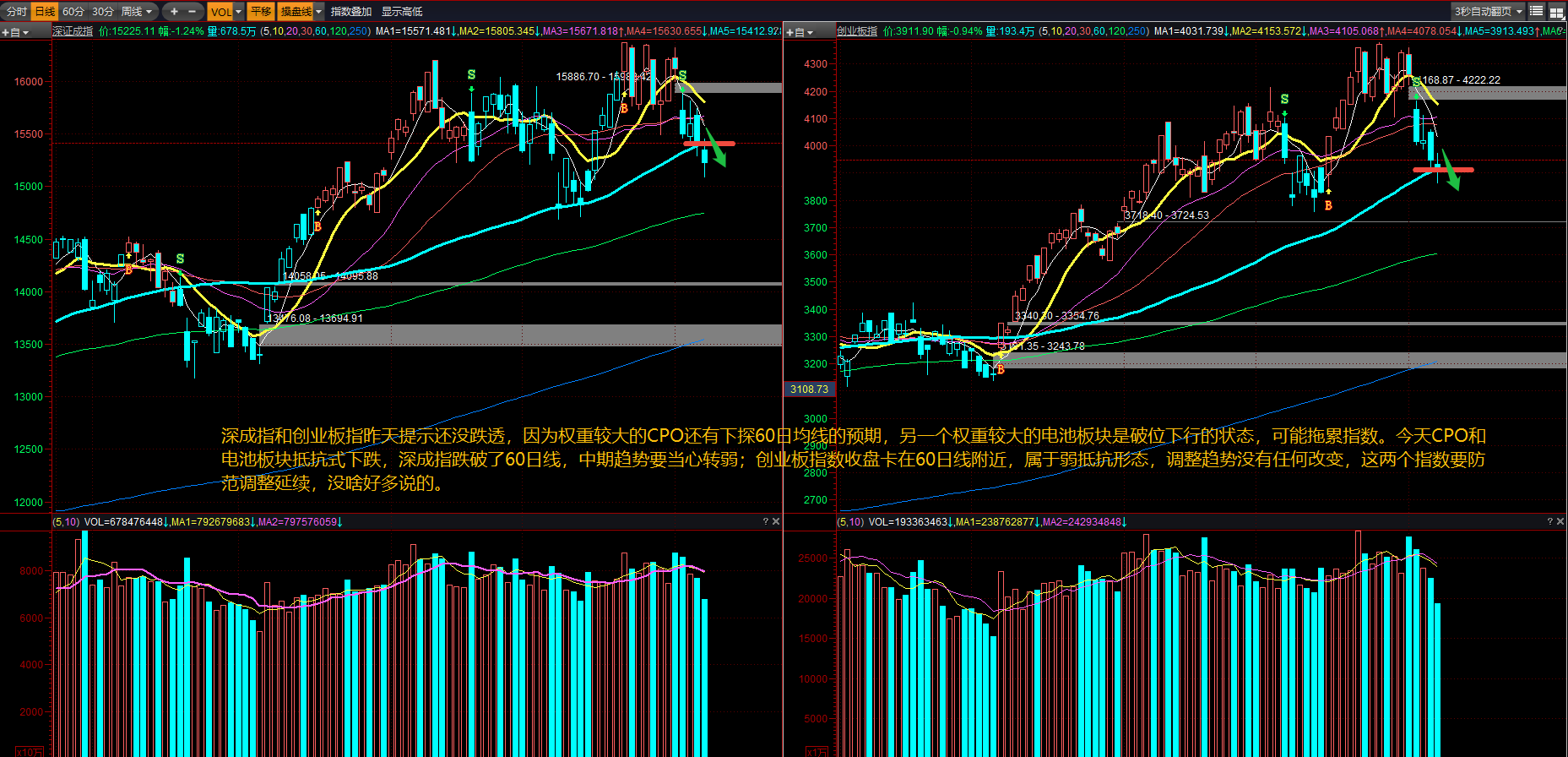Close the left volume indicator panel
This screenshot has height=757, width=1568.
[x=776, y=521]
